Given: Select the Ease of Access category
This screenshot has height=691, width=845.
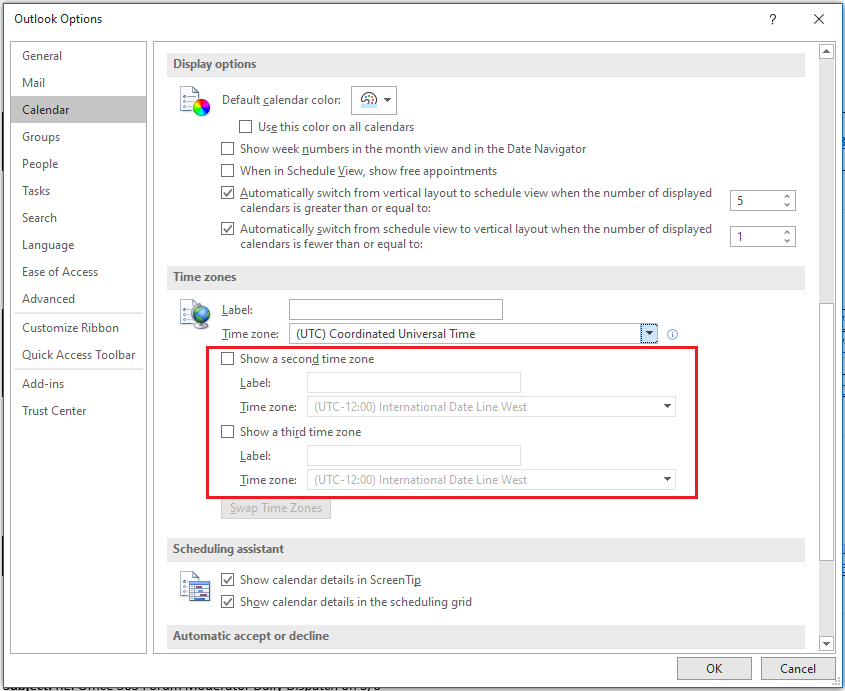Looking at the screenshot, I should coord(78,272).
